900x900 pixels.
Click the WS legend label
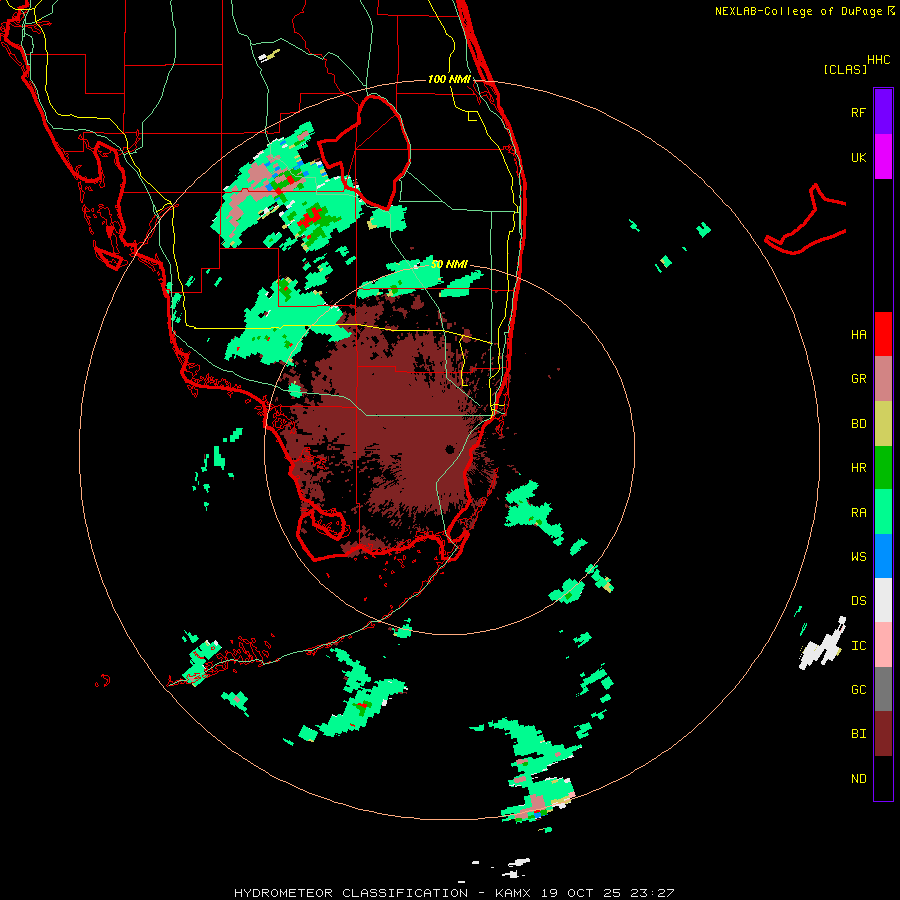[858, 557]
